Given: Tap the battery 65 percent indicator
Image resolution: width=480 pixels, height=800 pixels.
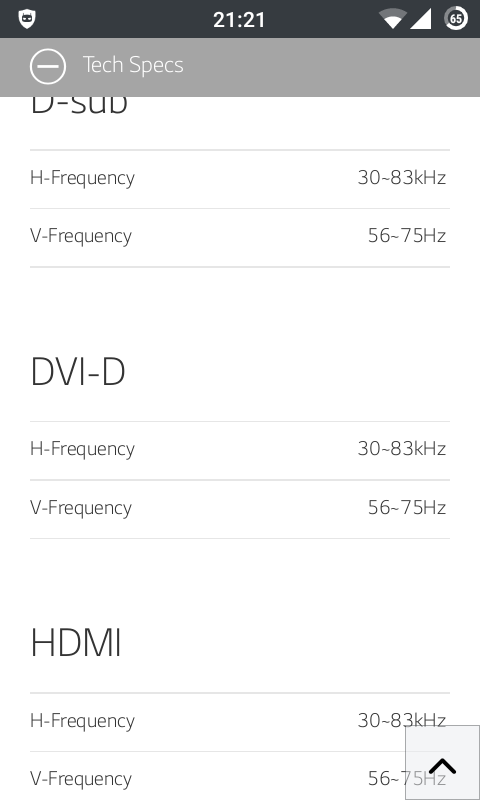Looking at the screenshot, I should pyautogui.click(x=456, y=19).
